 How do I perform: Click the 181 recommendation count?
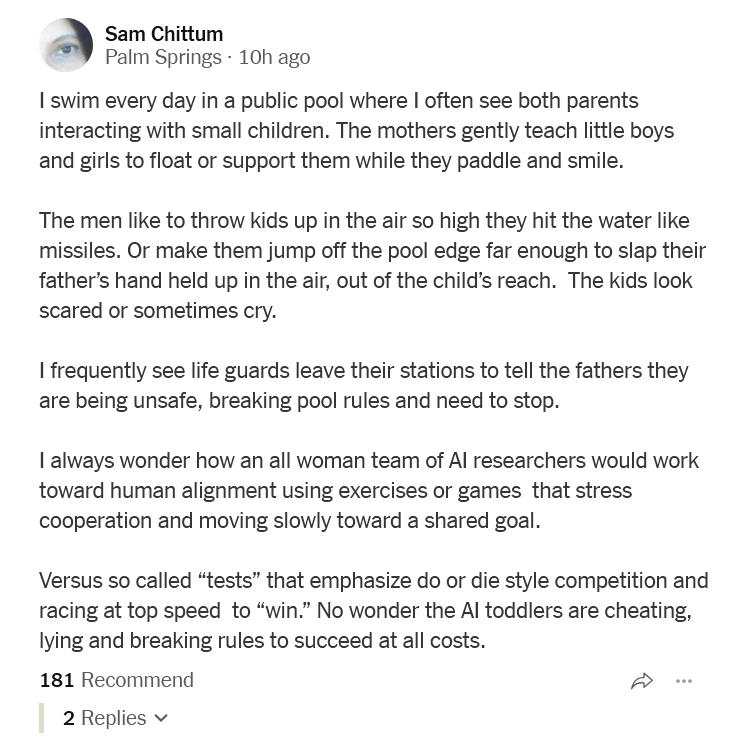point(57,680)
